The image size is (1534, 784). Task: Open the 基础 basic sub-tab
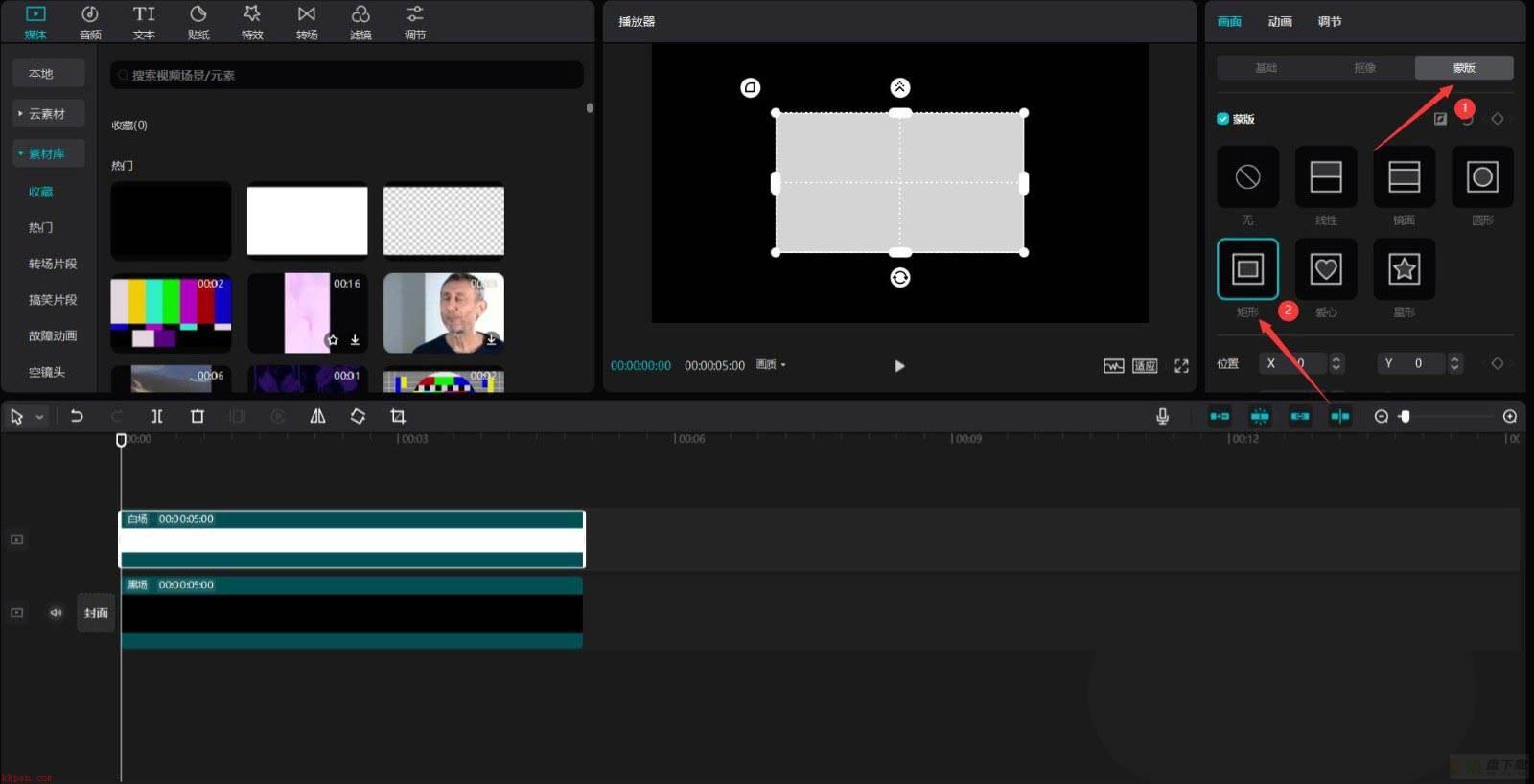tap(1267, 68)
